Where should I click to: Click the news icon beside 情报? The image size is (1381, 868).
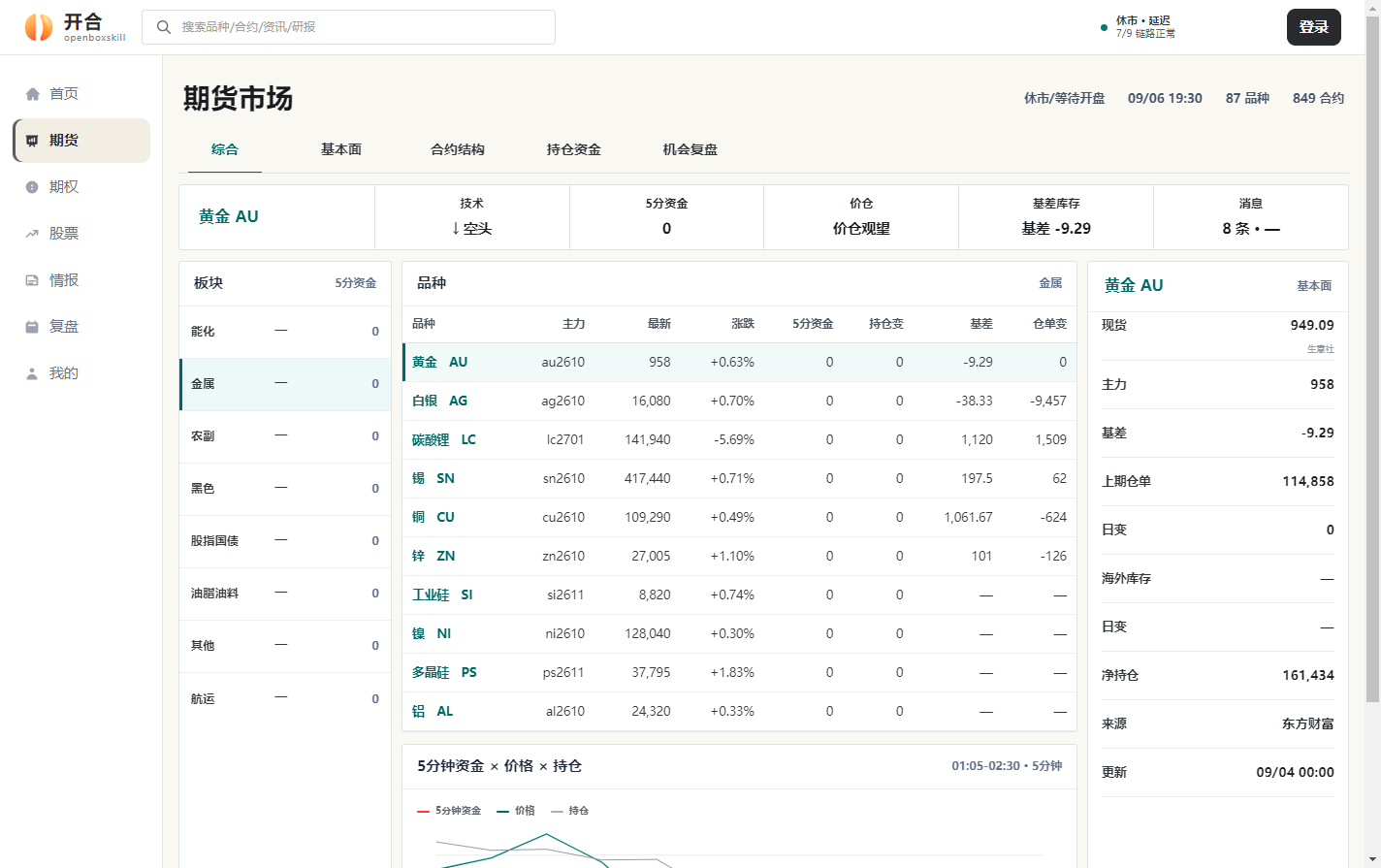32,280
